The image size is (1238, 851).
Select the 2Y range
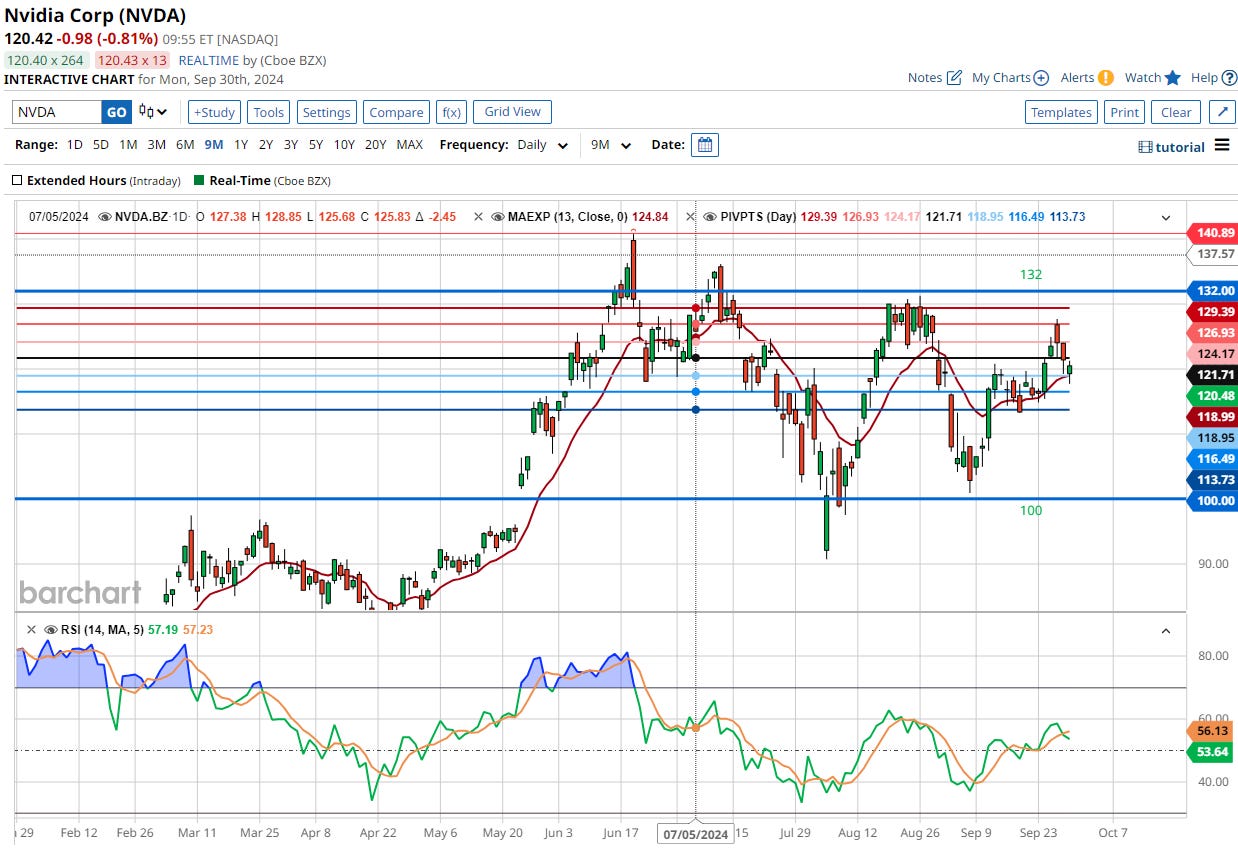point(266,145)
